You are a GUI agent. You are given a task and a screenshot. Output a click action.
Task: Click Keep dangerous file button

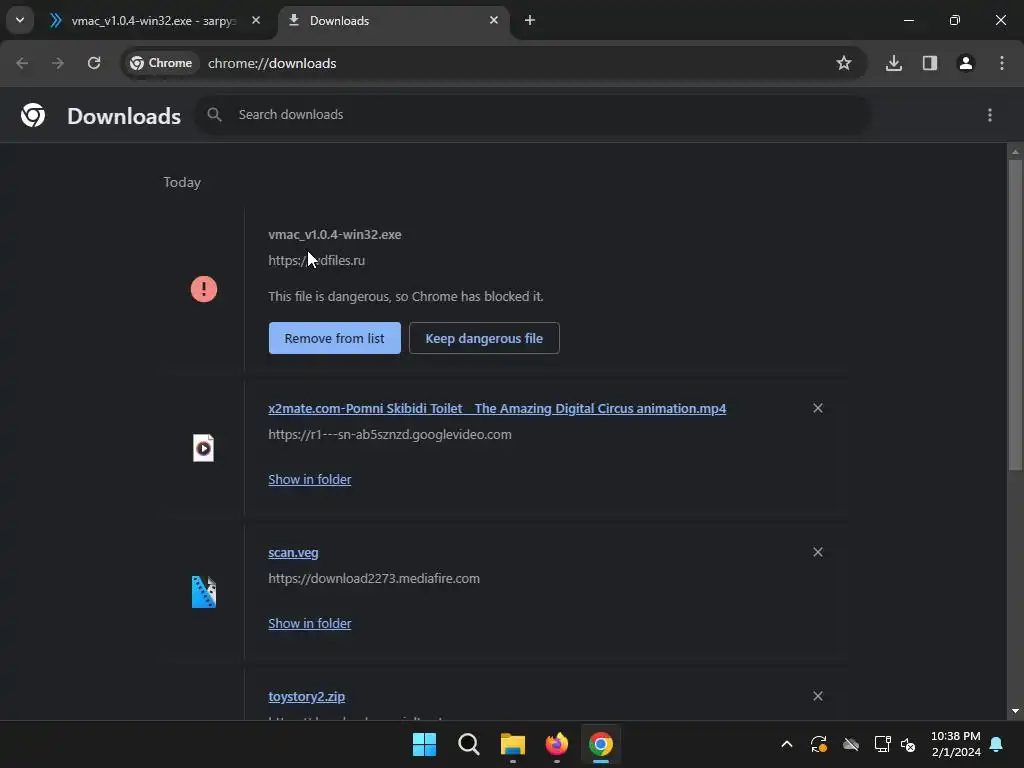click(x=484, y=338)
